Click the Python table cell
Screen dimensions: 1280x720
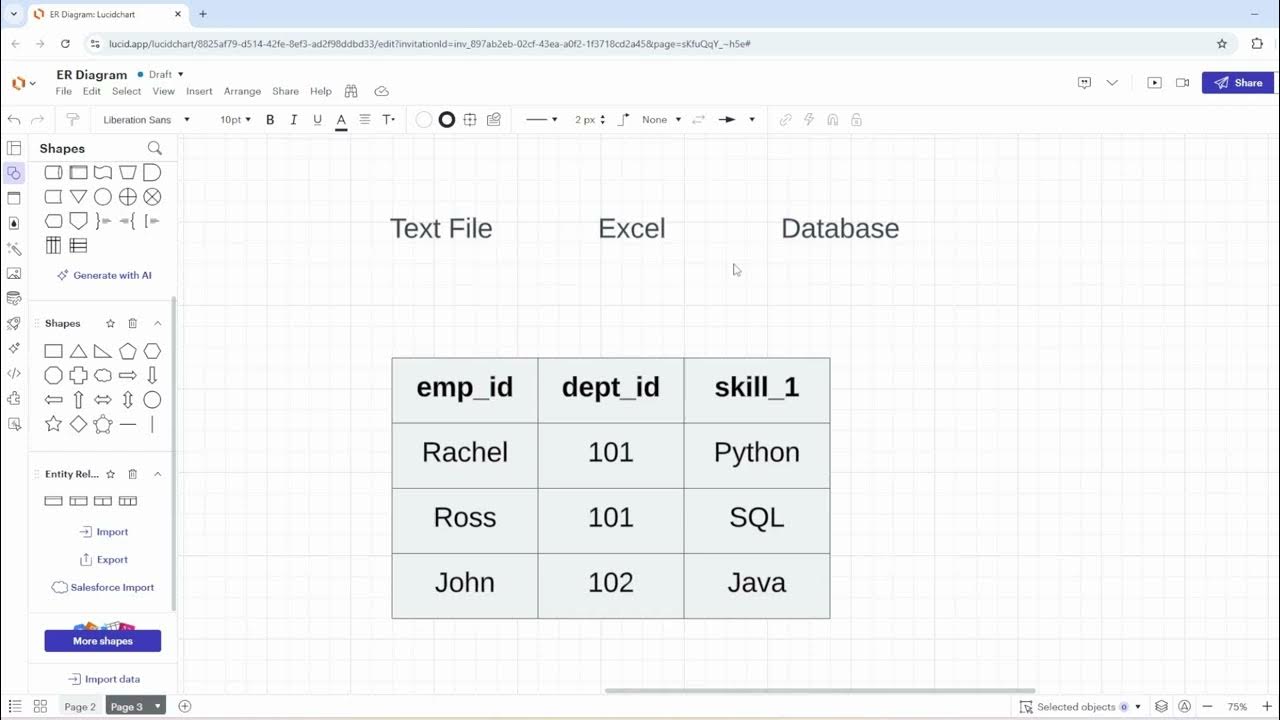pyautogui.click(x=757, y=455)
